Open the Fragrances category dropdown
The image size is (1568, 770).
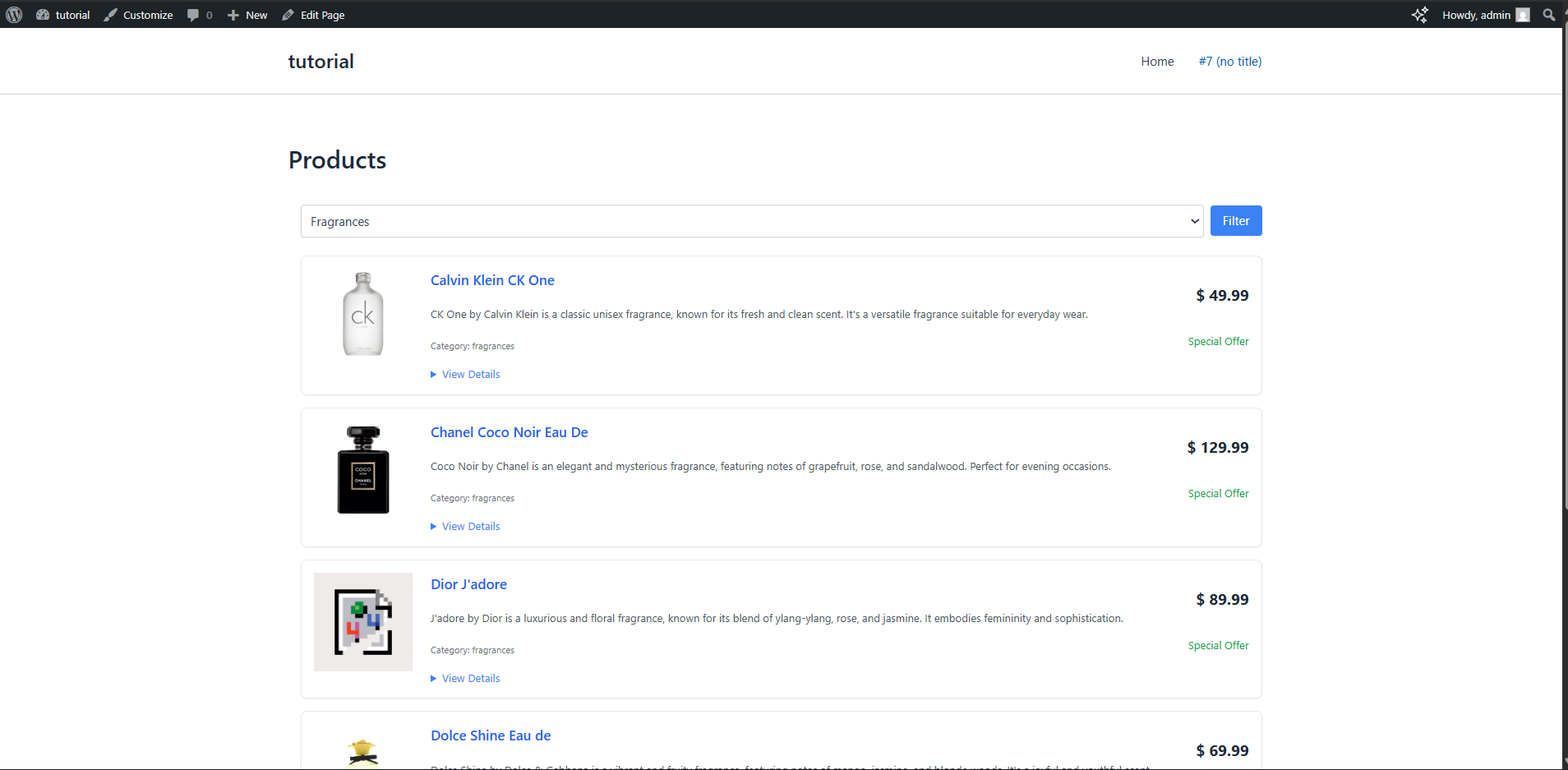point(752,221)
